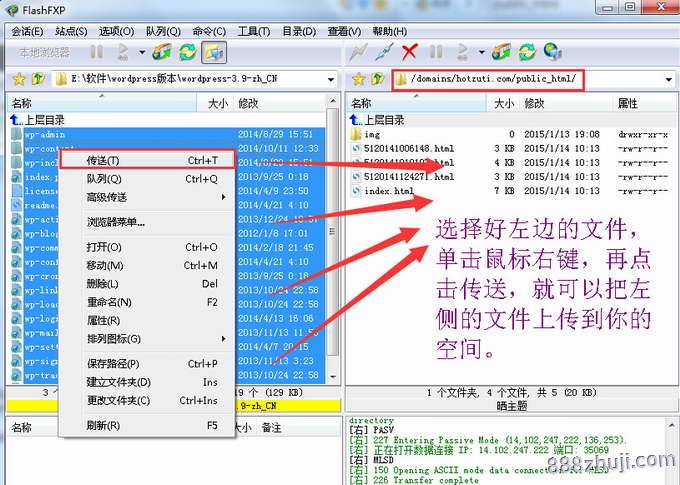Click the connect lightning icon in right toolbar
The height and width of the screenshot is (485, 680).
[359, 52]
